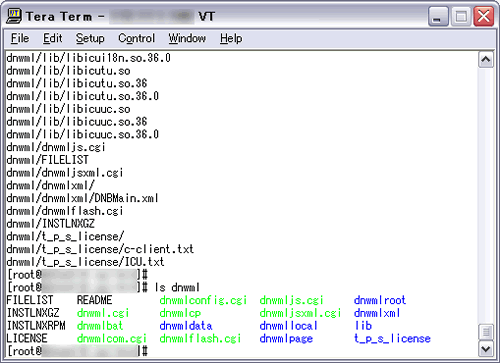Click blue lib directory name

coord(363,326)
